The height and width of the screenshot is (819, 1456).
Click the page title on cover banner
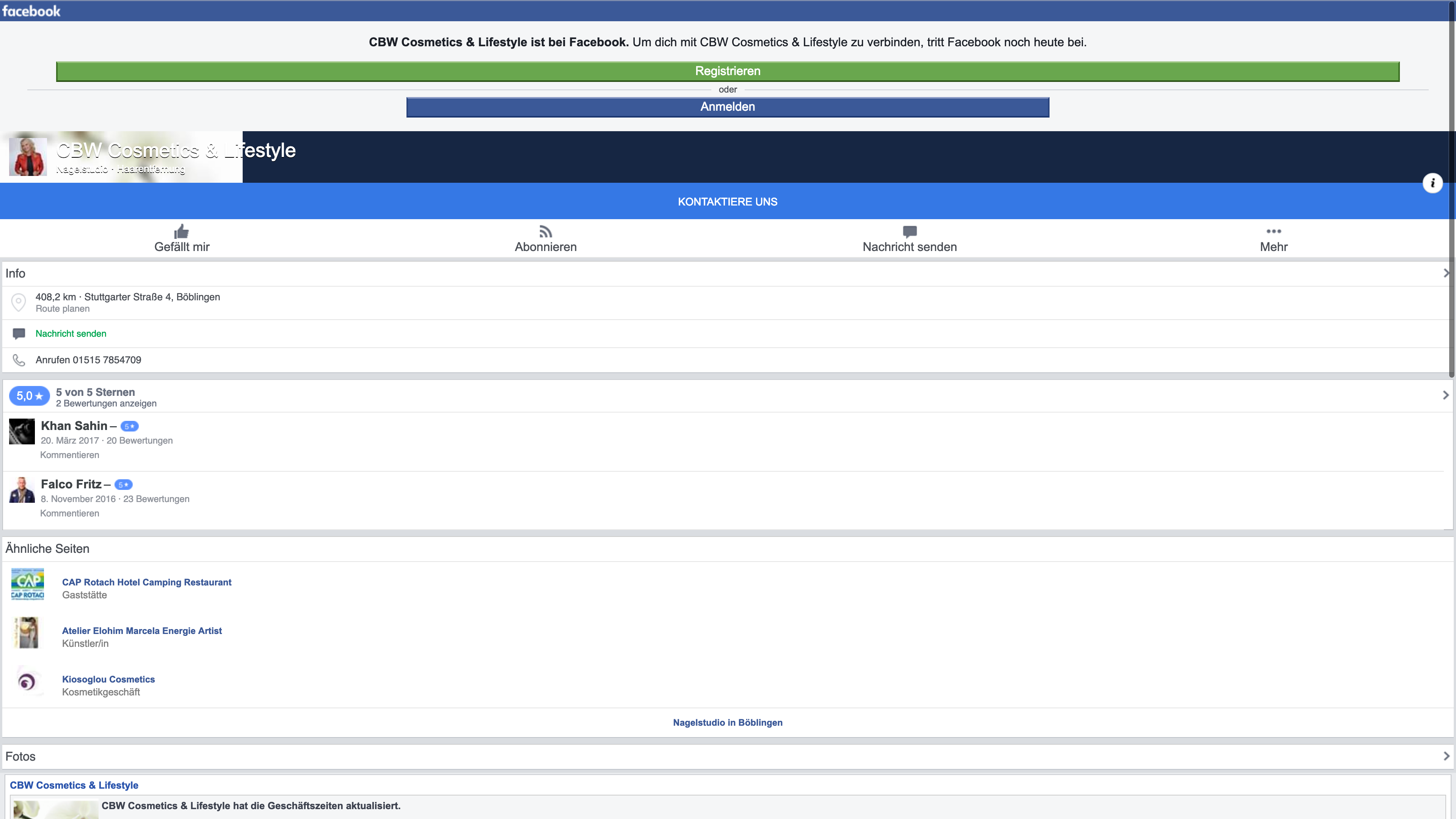tap(176, 151)
